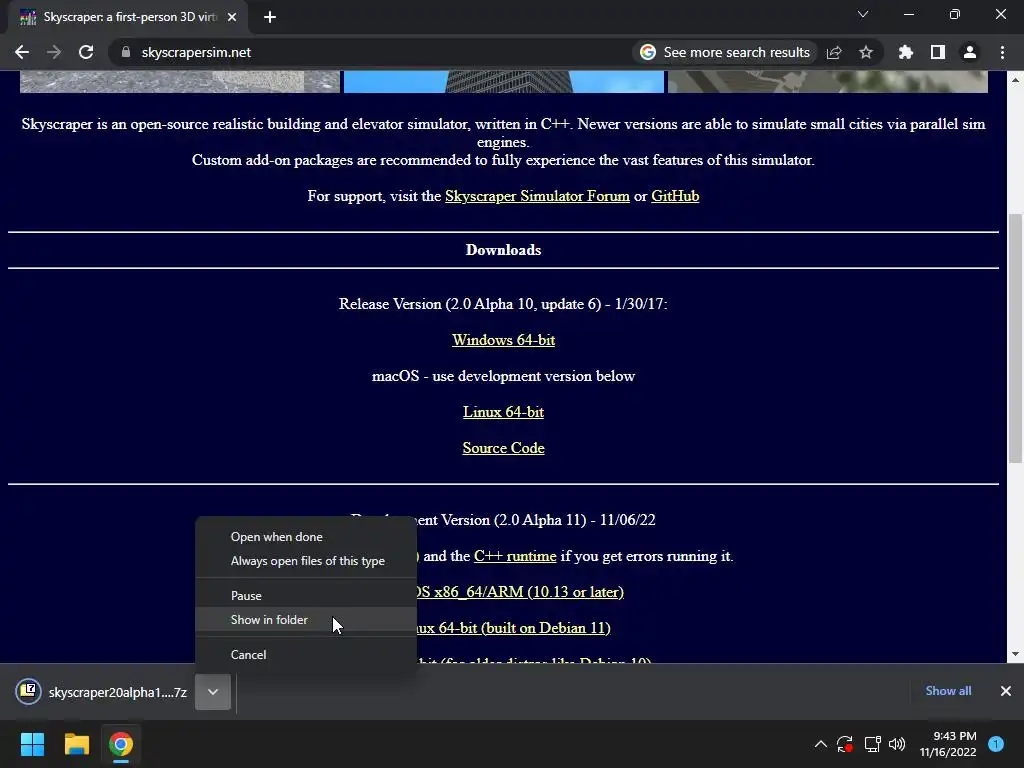This screenshot has width=1024, height=768.
Task: Select Show in folder
Action: pos(306,620)
